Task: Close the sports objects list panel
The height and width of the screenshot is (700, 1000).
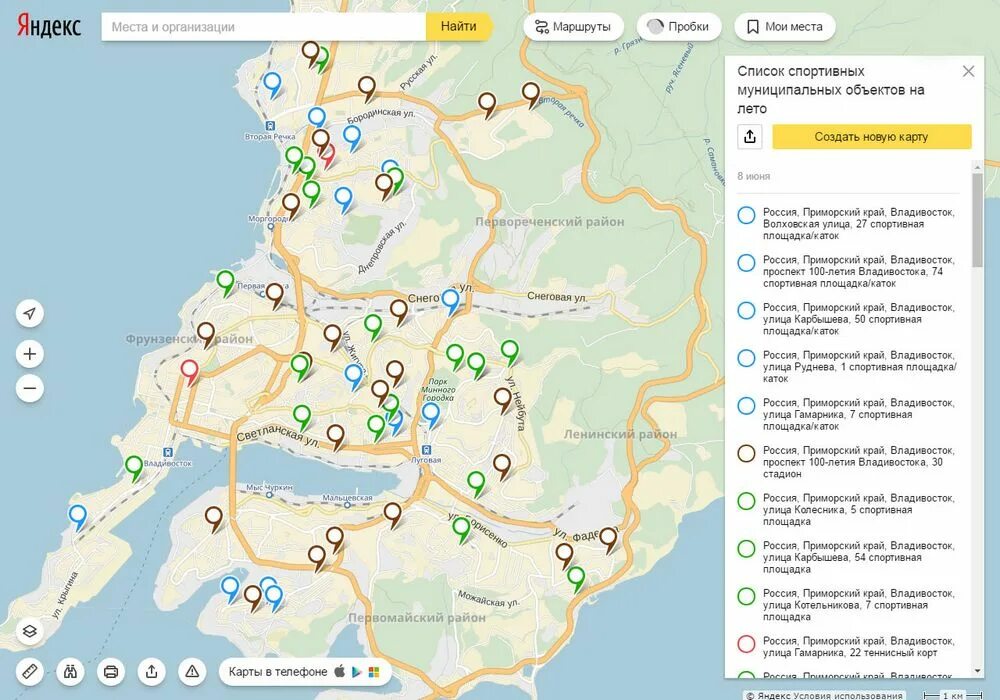Action: (968, 71)
